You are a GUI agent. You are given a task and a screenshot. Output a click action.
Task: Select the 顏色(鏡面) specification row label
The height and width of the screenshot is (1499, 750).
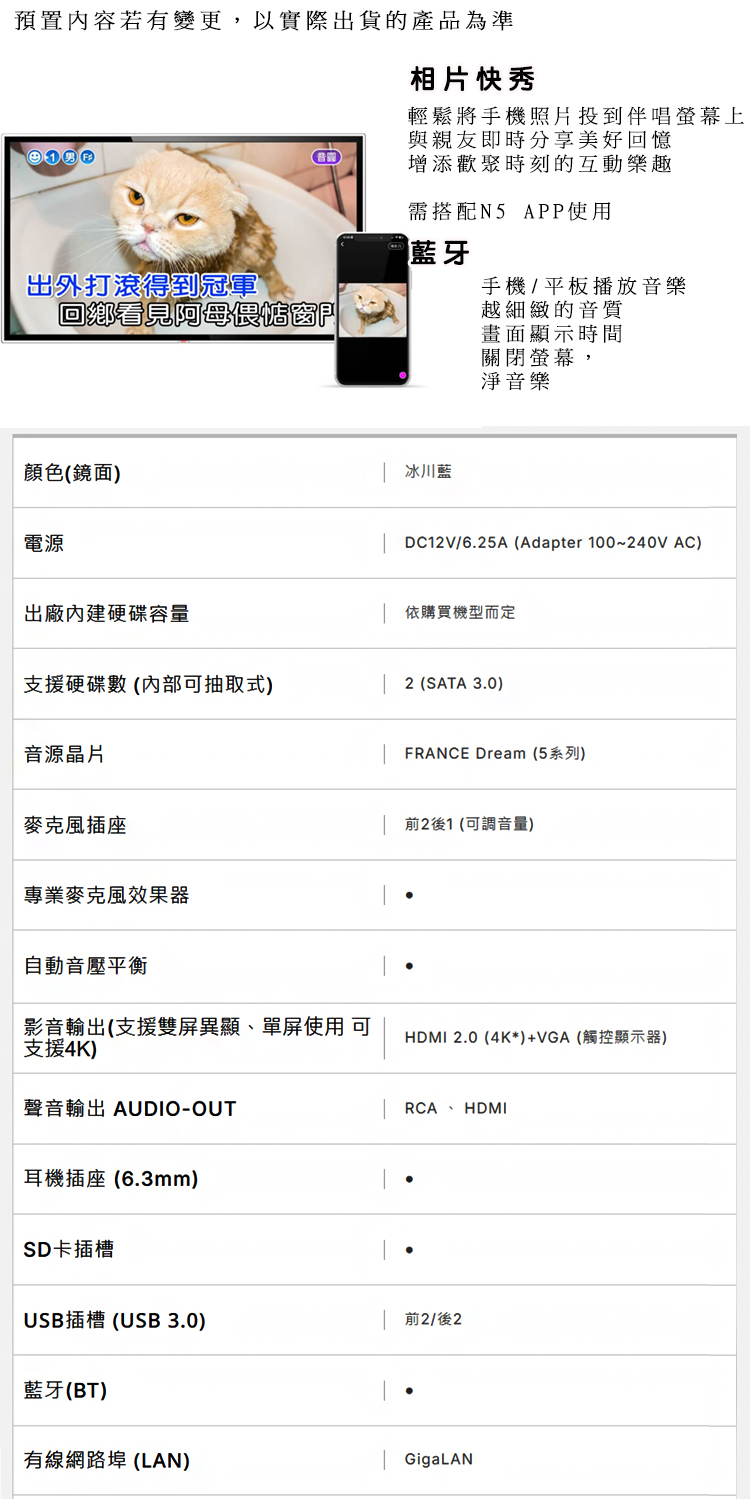[x=73, y=472]
